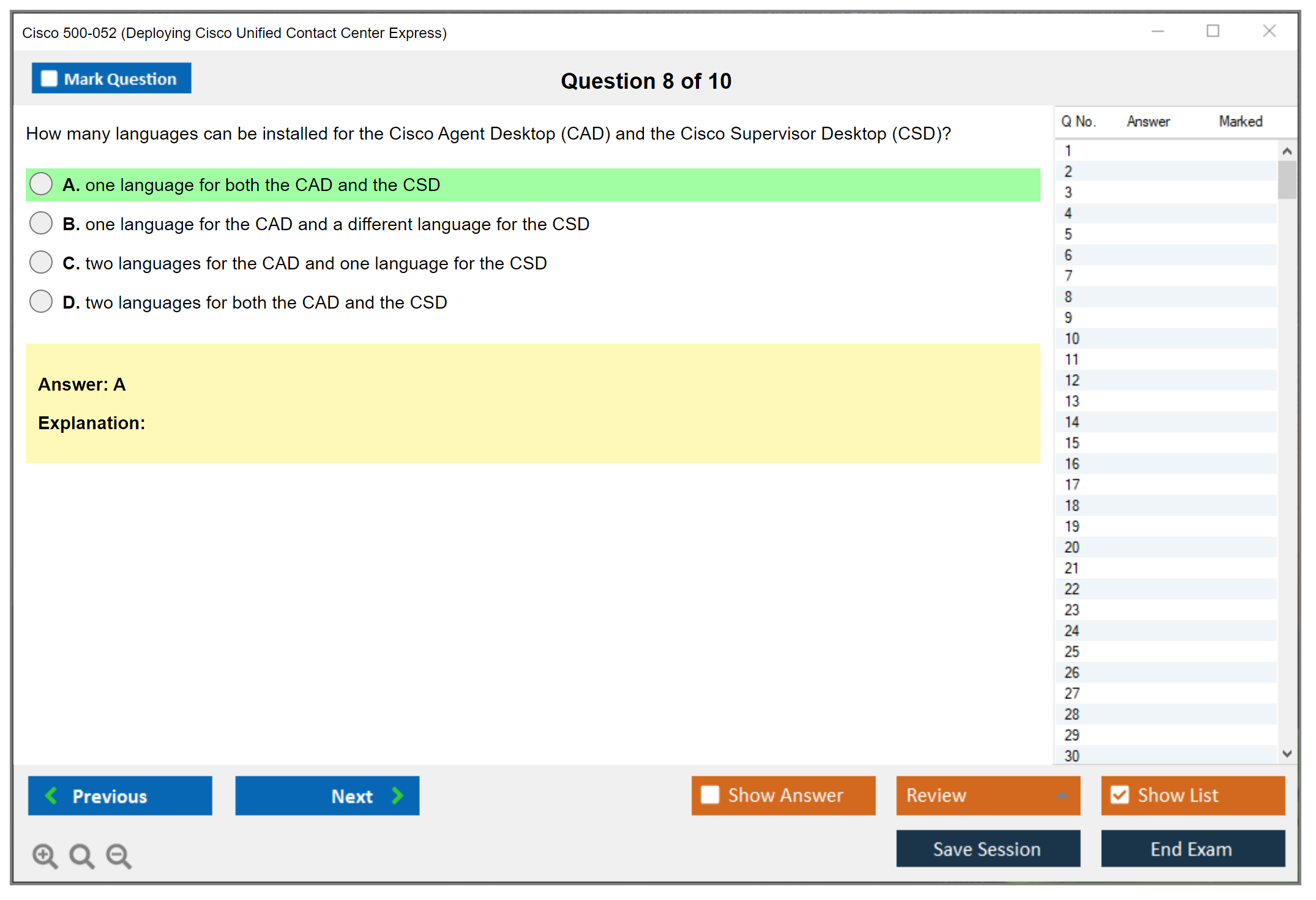Click the reset zoom magnifier icon
This screenshot has height=900, width=1316.
[x=81, y=855]
